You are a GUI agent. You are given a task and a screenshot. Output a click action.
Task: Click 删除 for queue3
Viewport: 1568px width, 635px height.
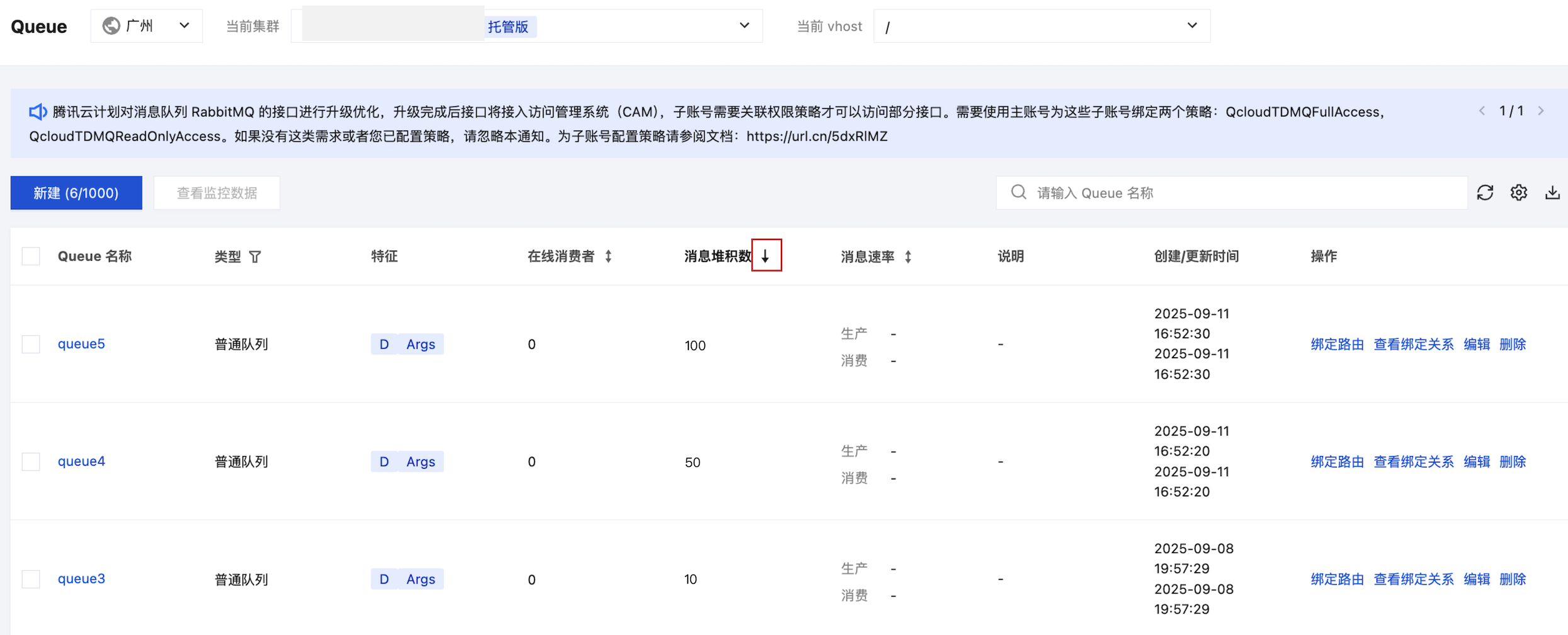1513,579
